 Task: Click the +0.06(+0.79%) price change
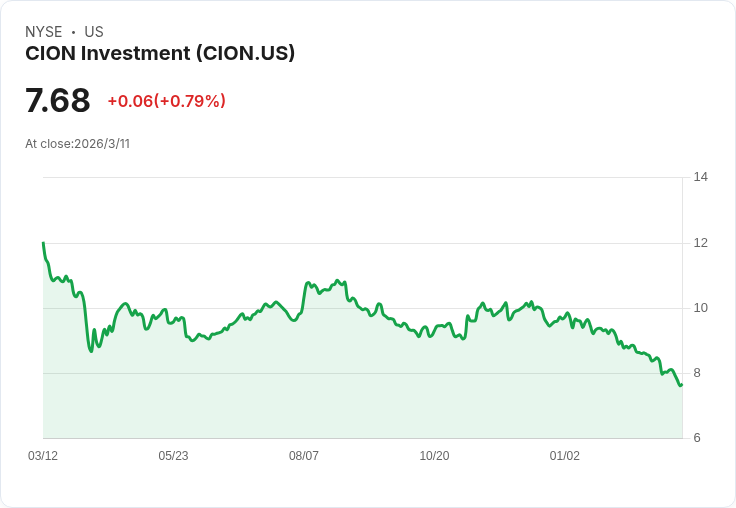[166, 101]
